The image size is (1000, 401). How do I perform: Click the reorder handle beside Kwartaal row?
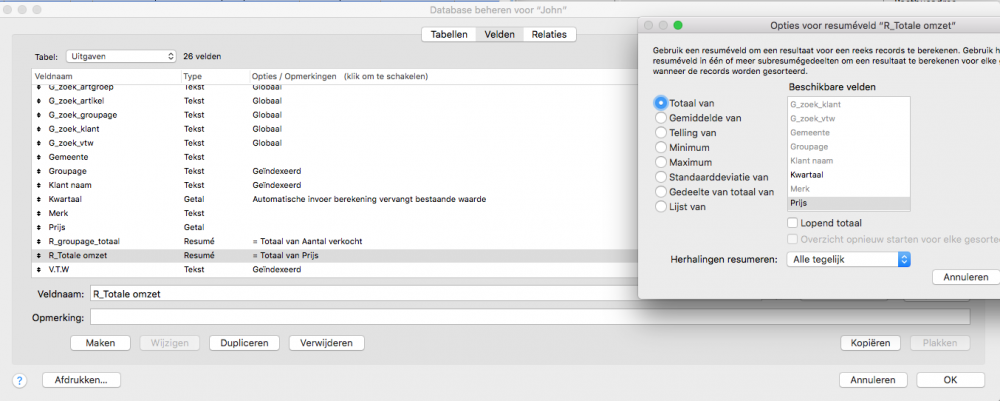[39, 199]
